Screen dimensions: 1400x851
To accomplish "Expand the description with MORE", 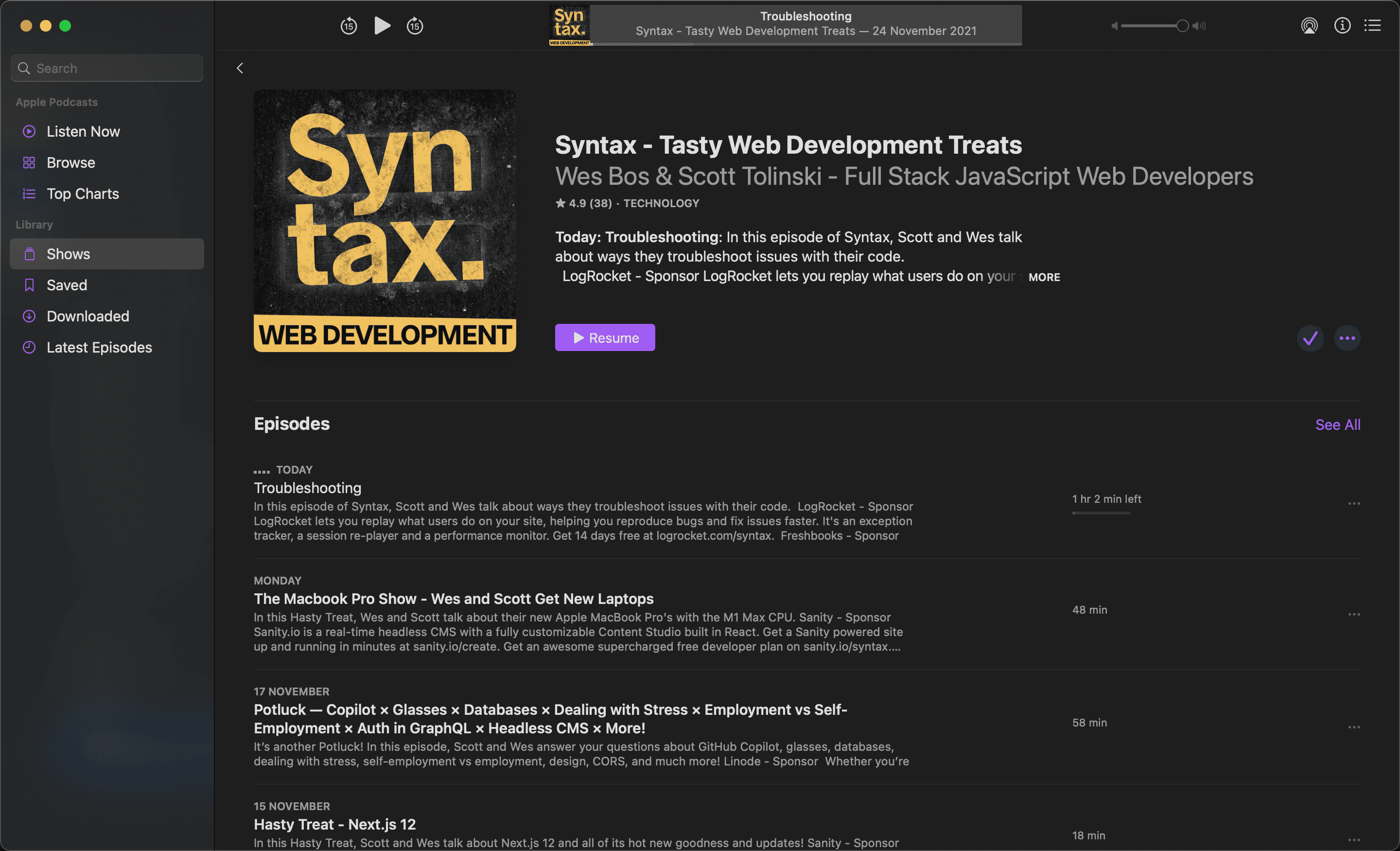I will 1044,277.
